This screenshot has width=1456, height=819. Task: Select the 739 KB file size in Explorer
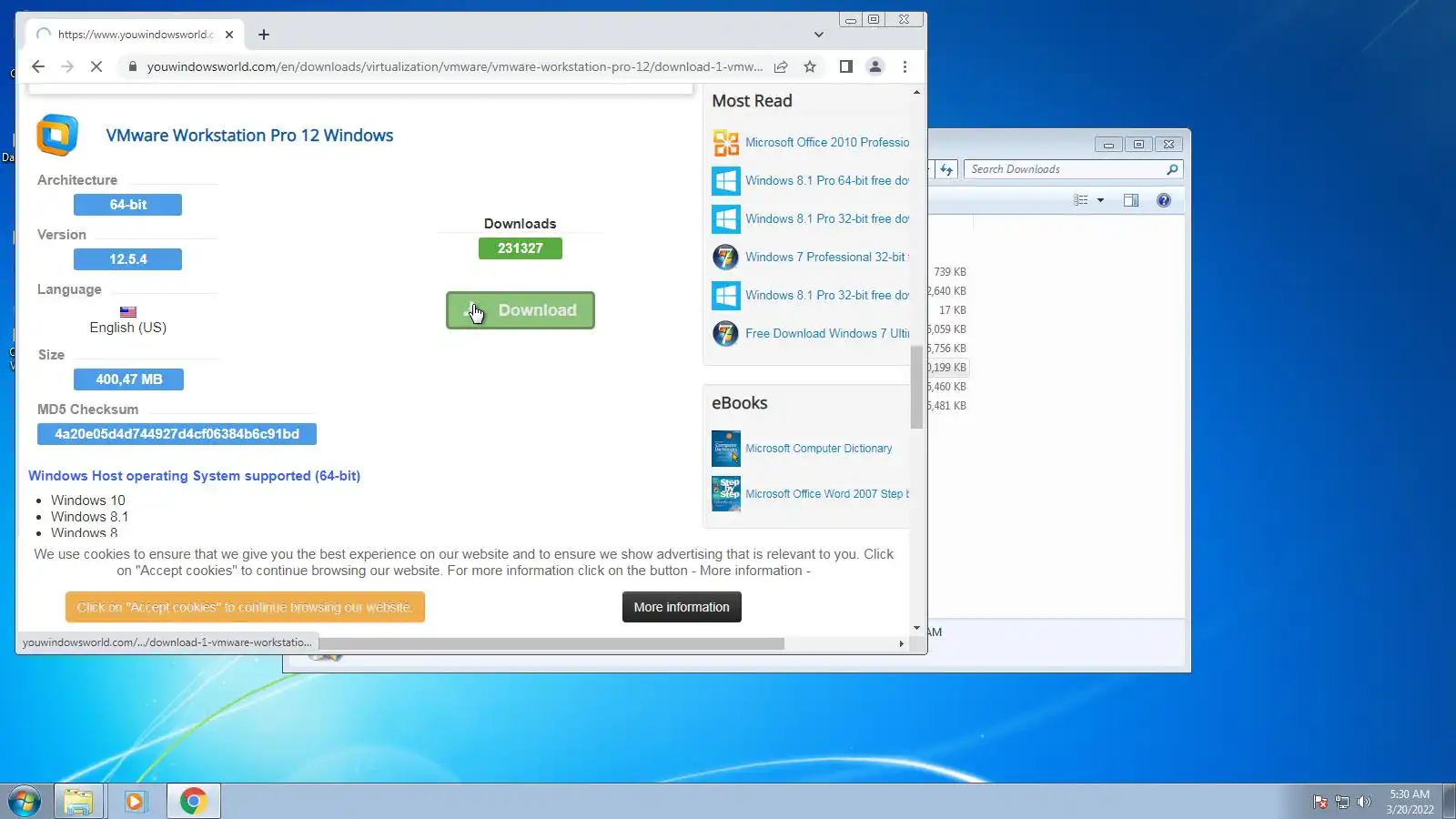pos(950,272)
